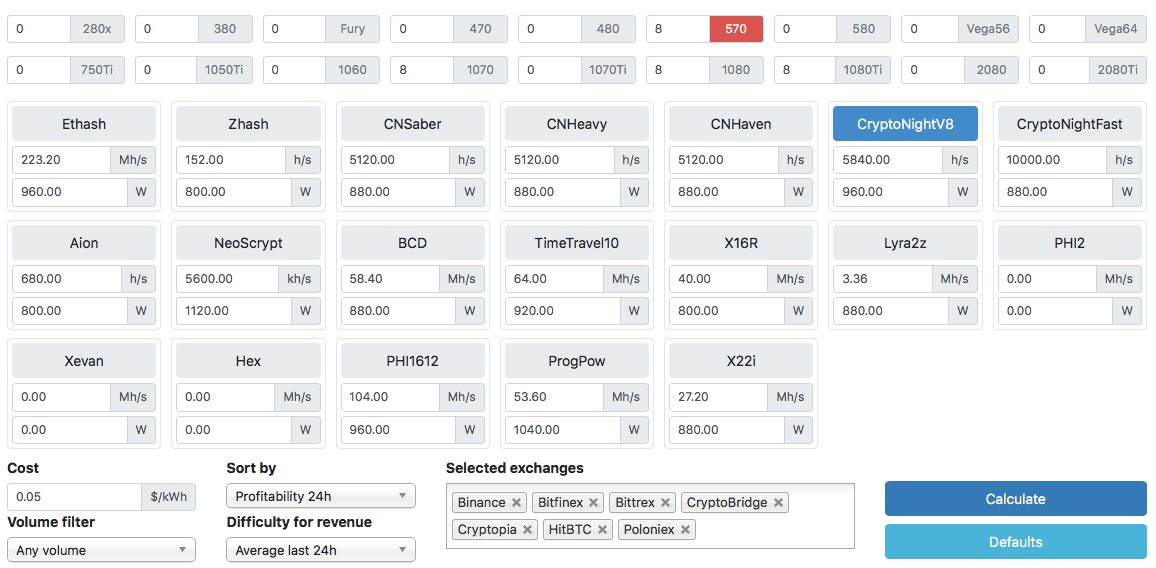Remove the Bittrex exchange tag
Screen dimensions: 1156x568
point(666,502)
